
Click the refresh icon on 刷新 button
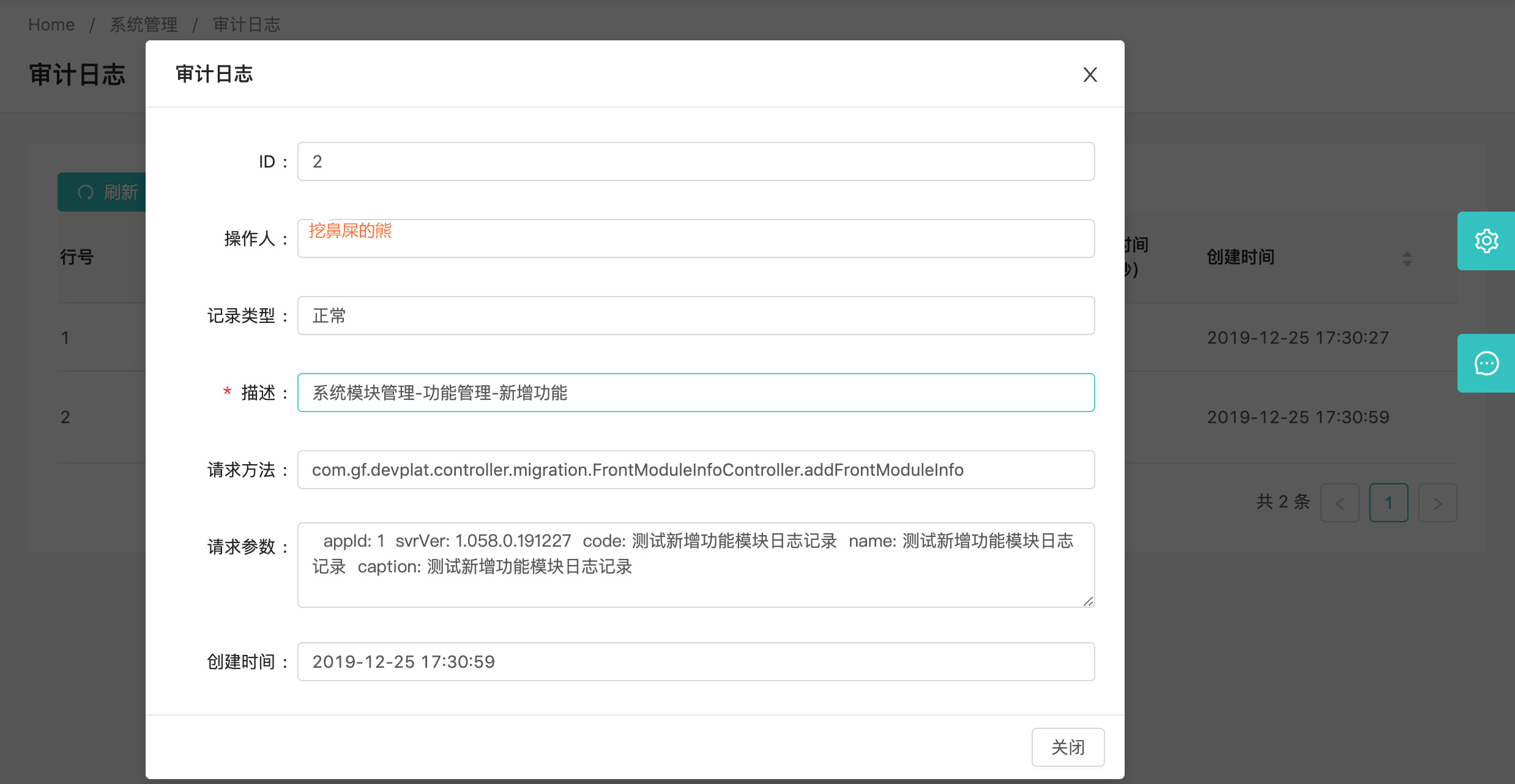coord(86,193)
